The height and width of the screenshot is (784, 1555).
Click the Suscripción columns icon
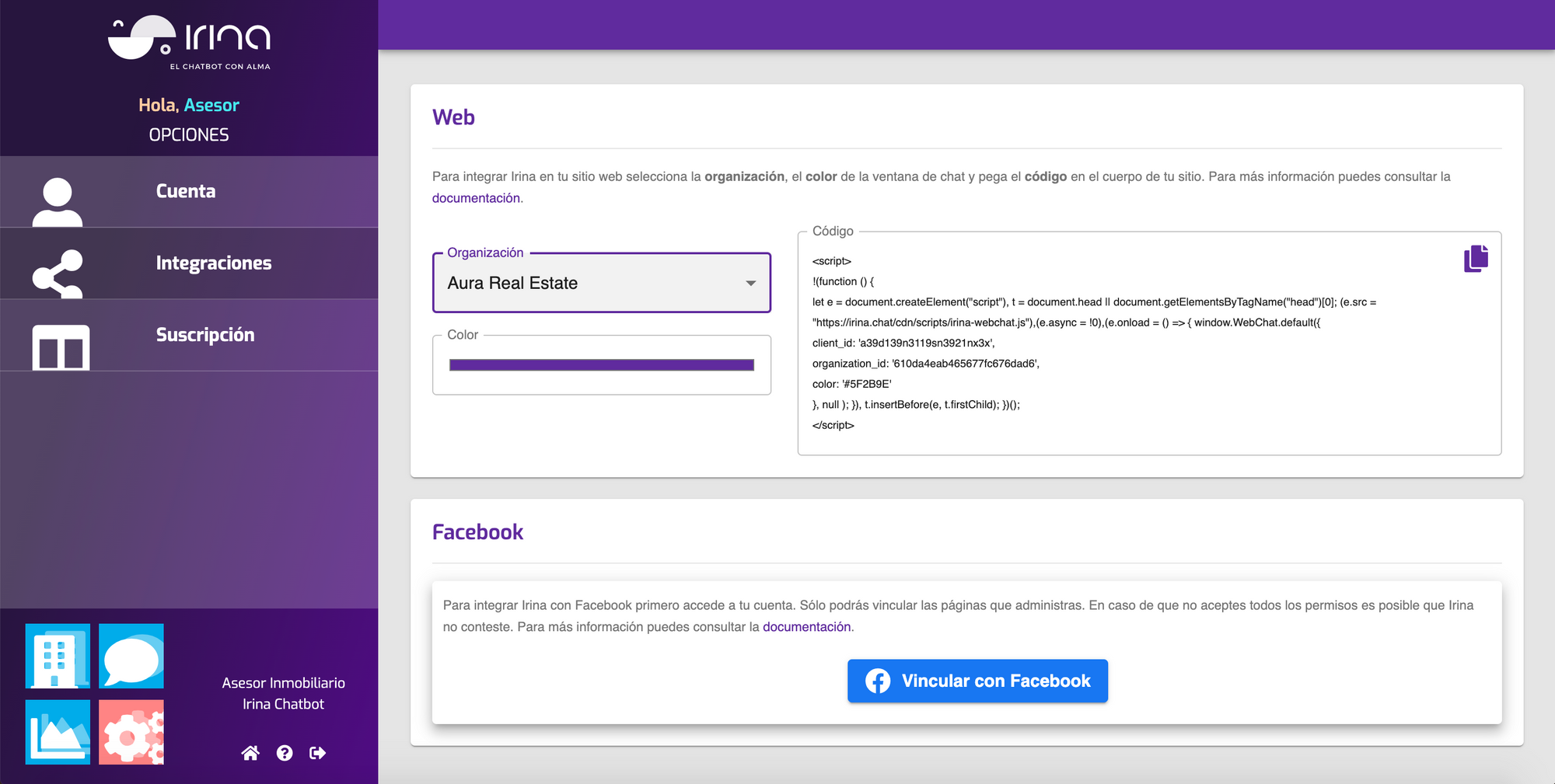pyautogui.click(x=61, y=347)
